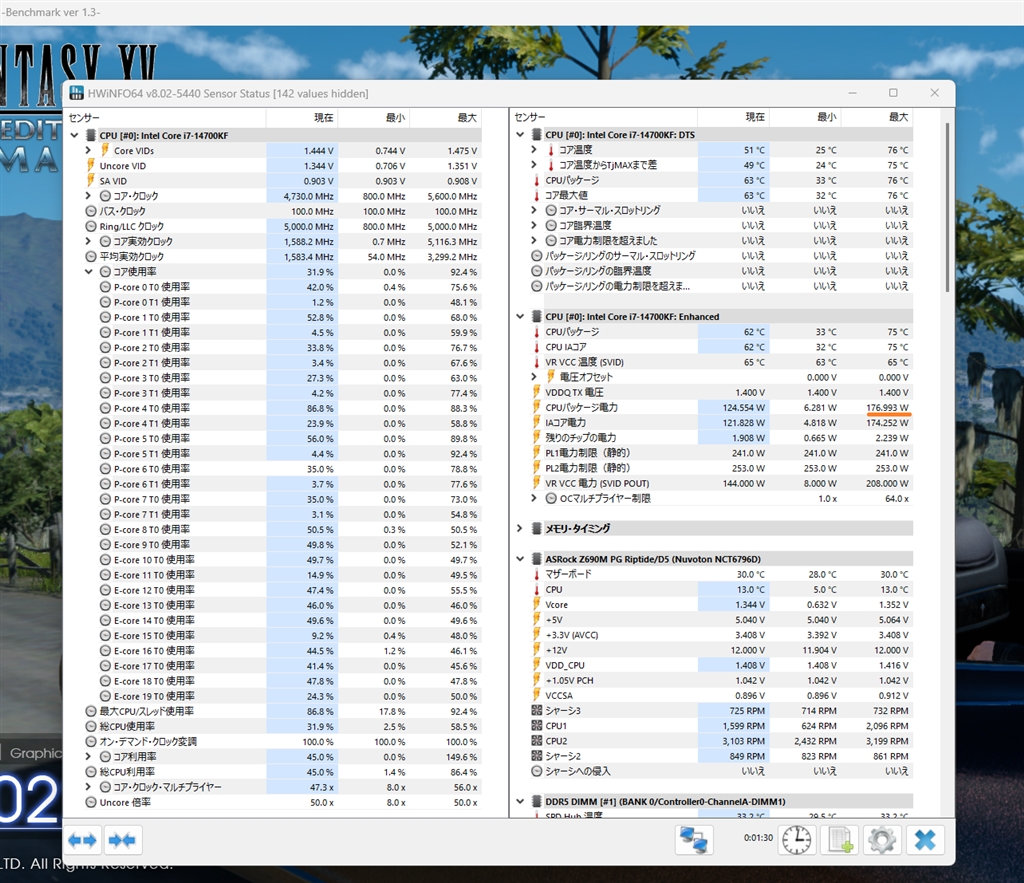Select the Uncore 倍率 row

(x=274, y=802)
